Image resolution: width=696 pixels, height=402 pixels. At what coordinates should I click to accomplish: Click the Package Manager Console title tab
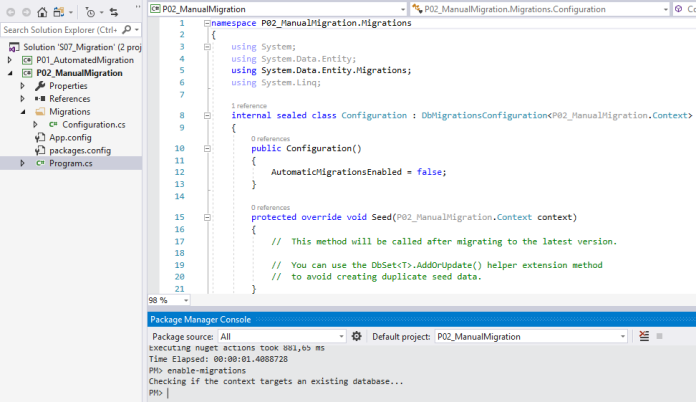pos(199,319)
